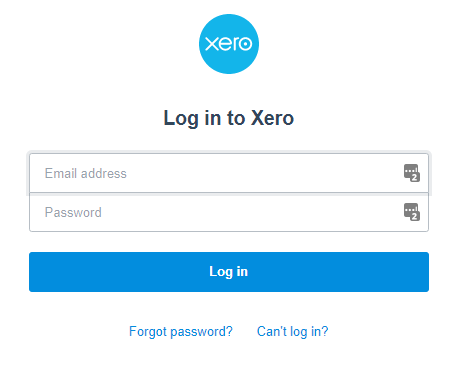Screen dimensions: 460x372
Task: Open password manager icon in Email address field
Action: pyautogui.click(x=412, y=173)
